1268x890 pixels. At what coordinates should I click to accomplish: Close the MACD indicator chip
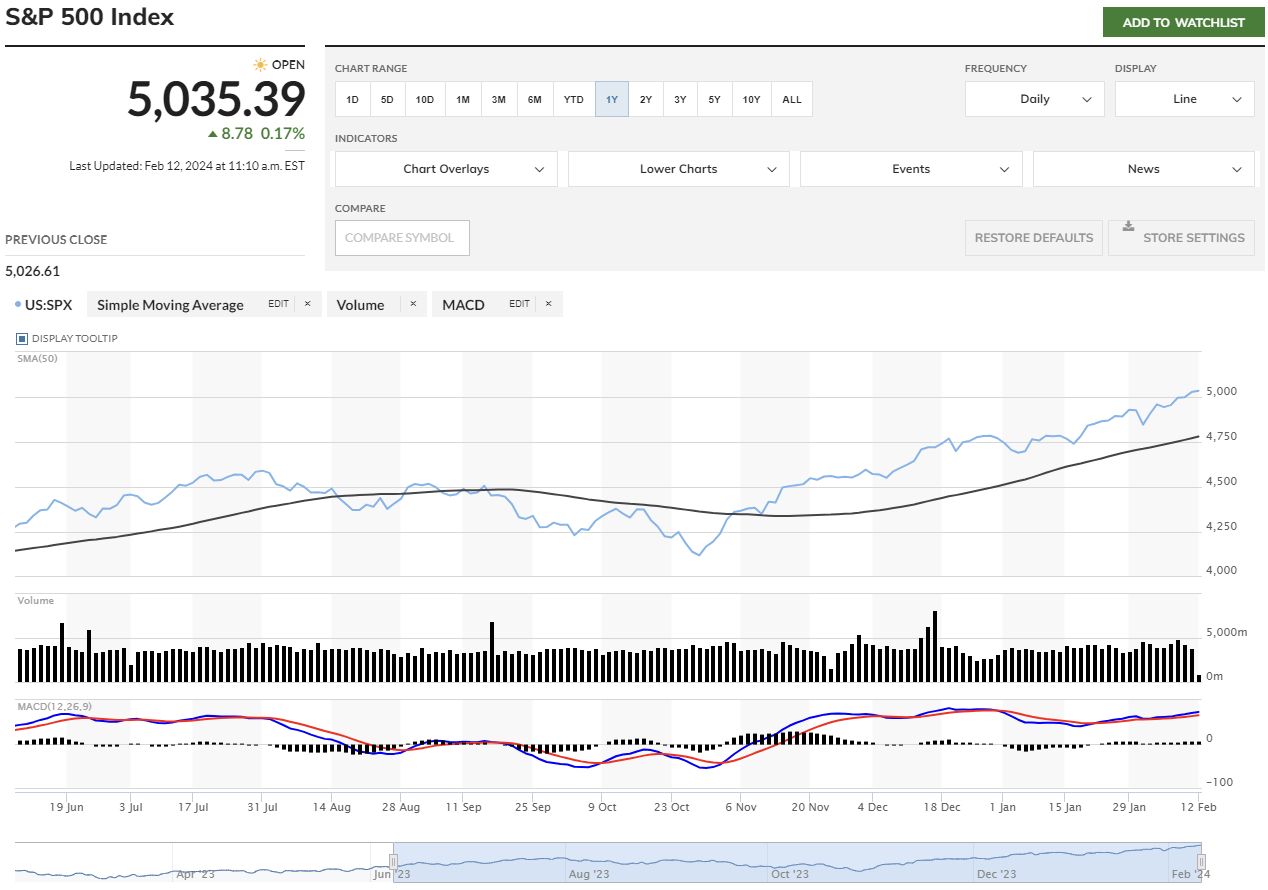(548, 304)
